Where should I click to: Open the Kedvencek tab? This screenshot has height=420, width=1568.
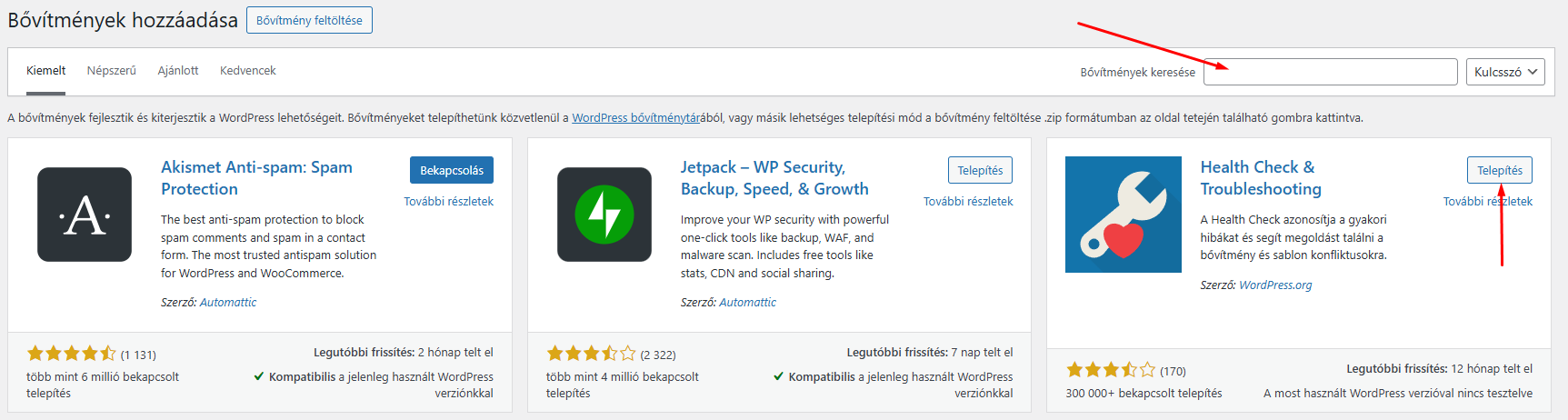pos(248,70)
